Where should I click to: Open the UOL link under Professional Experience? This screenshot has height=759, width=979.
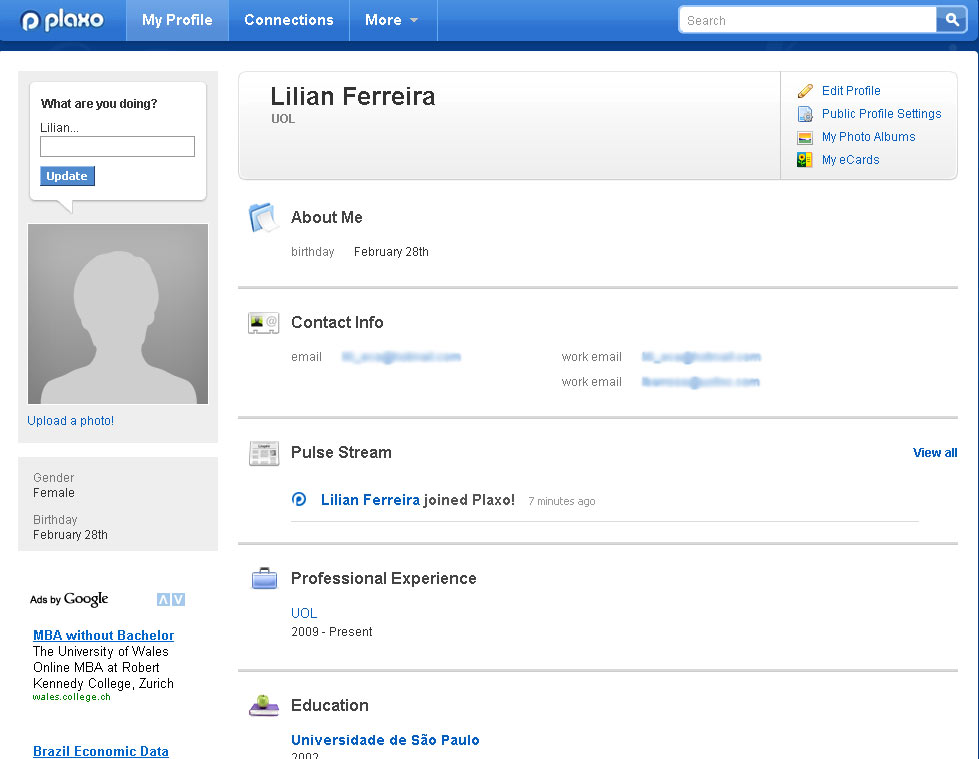point(304,613)
